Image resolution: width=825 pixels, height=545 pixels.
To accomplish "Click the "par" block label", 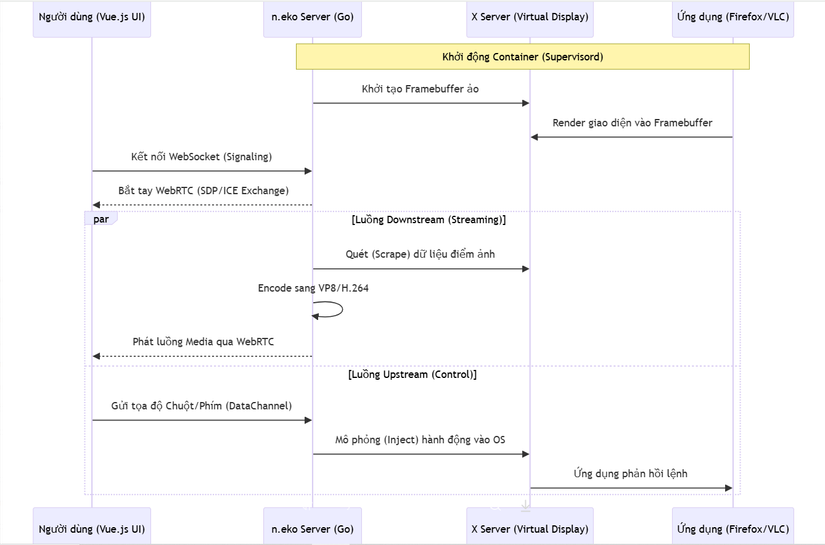I will click(101, 218).
